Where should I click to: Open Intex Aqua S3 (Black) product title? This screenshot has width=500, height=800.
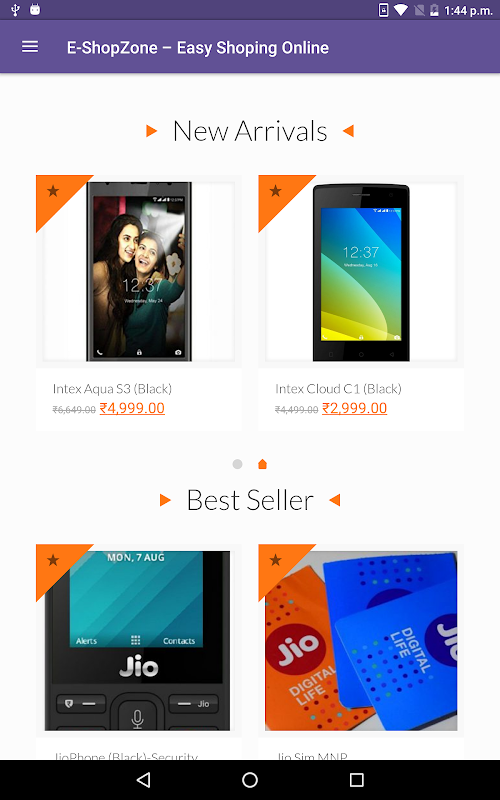point(112,389)
